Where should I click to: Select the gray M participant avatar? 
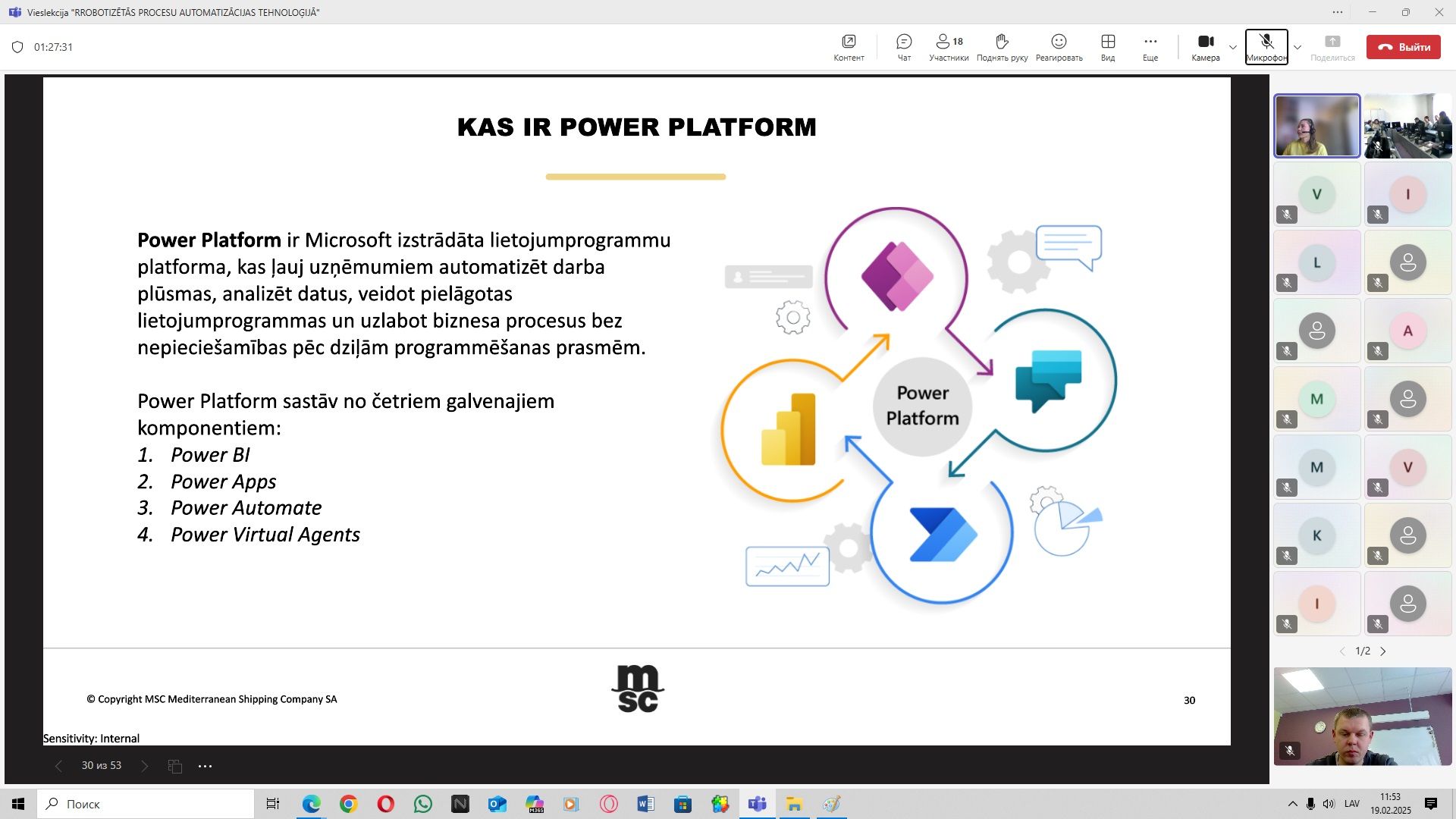tap(1317, 467)
